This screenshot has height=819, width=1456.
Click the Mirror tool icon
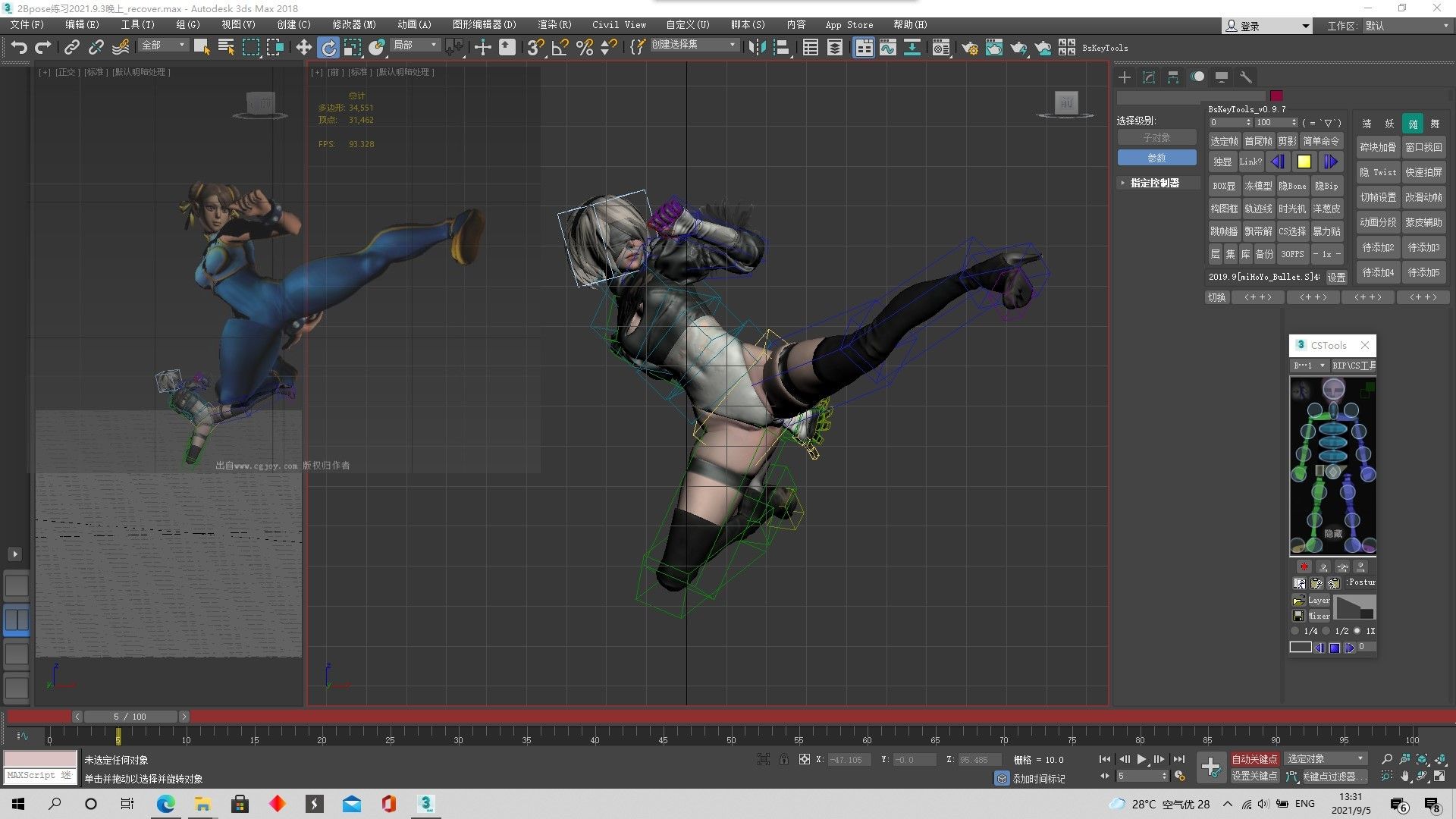(757, 47)
